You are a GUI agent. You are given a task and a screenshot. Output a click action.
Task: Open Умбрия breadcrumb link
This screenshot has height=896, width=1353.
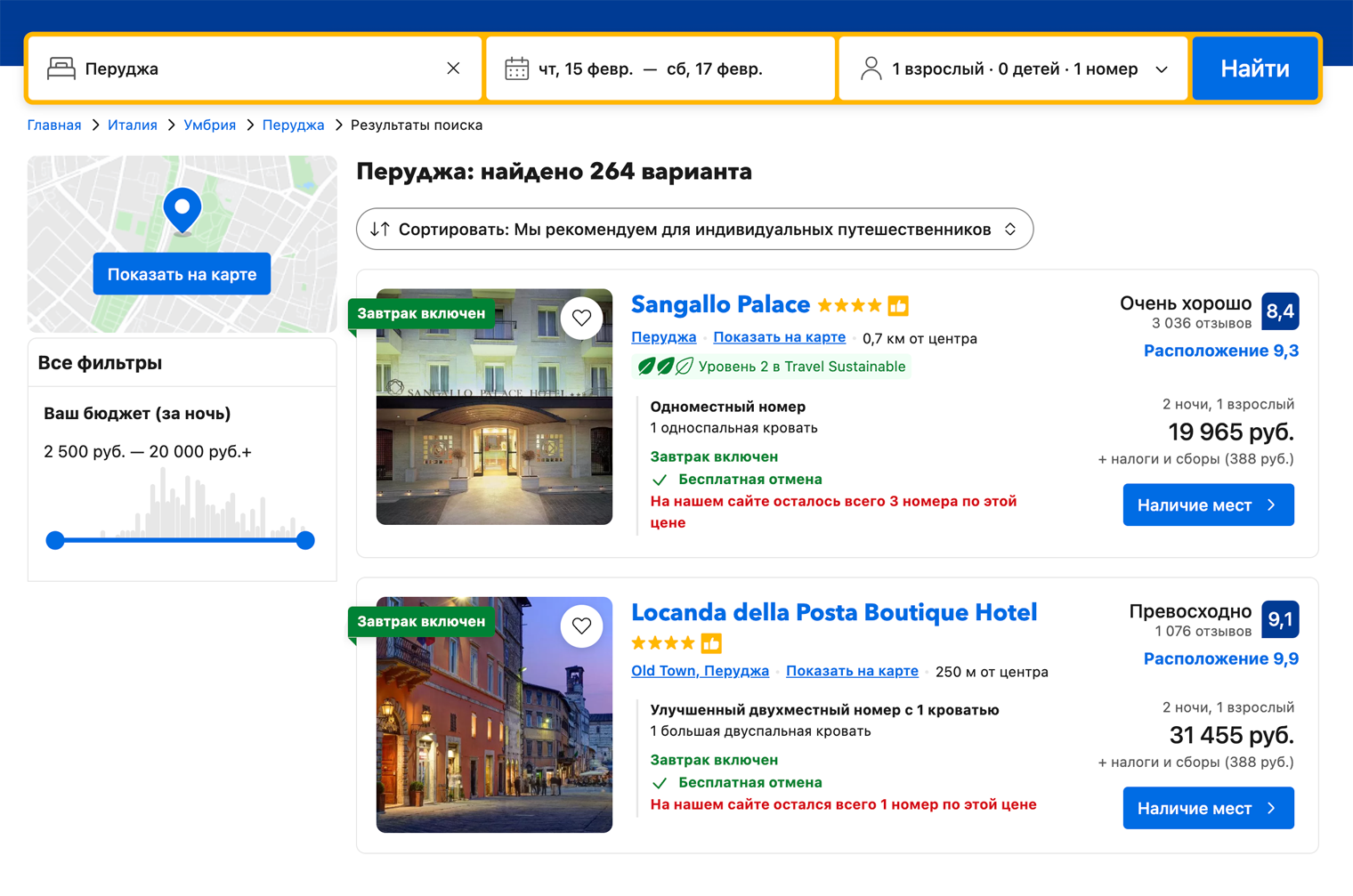point(210,125)
